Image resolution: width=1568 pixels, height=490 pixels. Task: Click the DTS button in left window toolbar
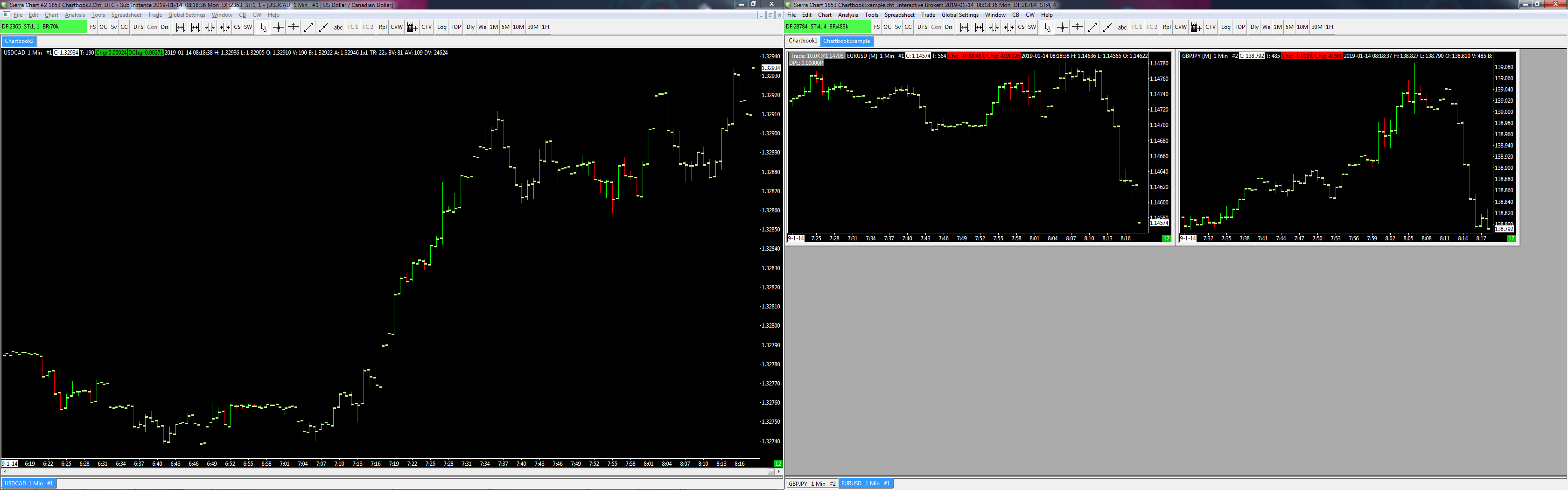click(138, 27)
